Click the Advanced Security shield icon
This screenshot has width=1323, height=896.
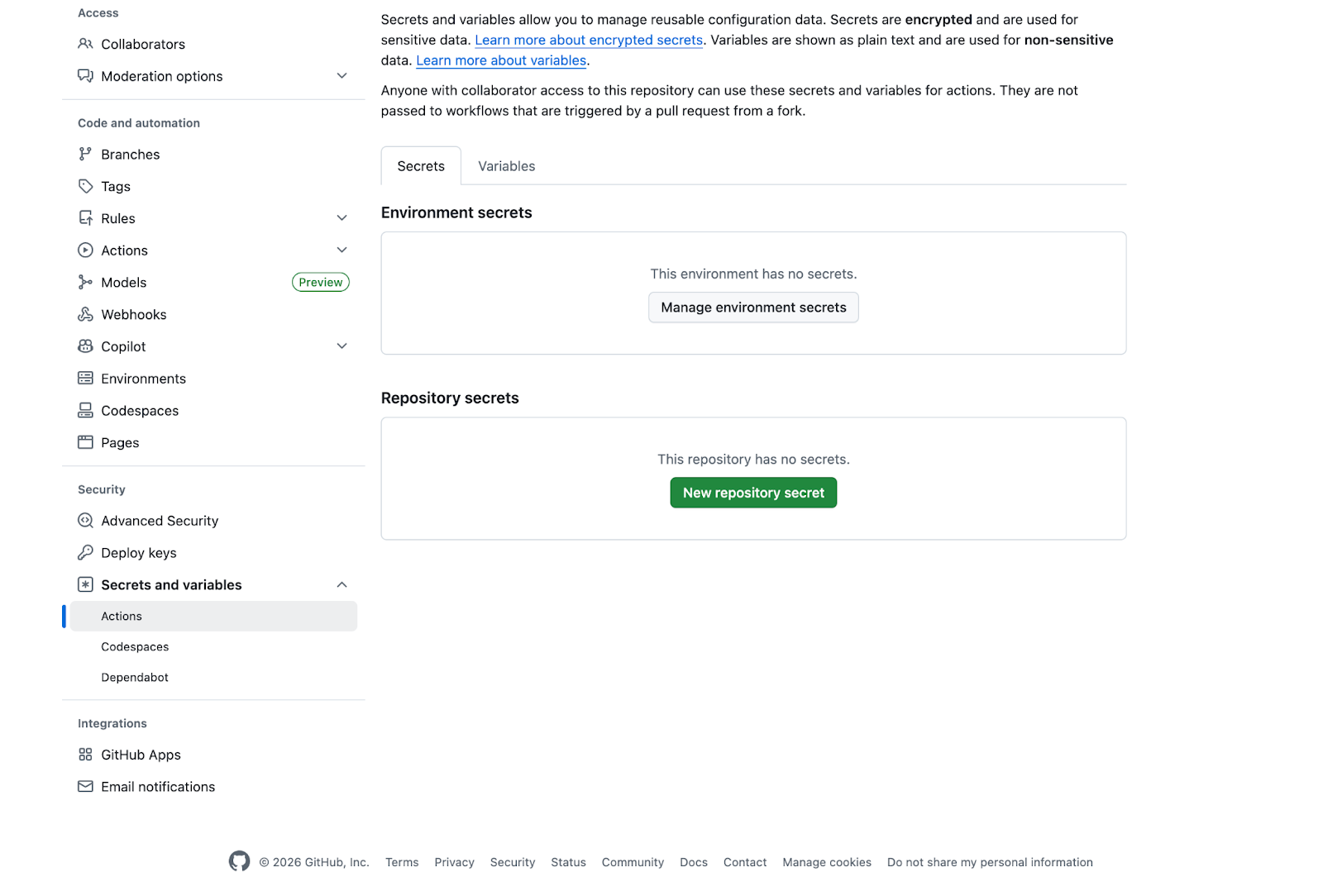coord(85,521)
